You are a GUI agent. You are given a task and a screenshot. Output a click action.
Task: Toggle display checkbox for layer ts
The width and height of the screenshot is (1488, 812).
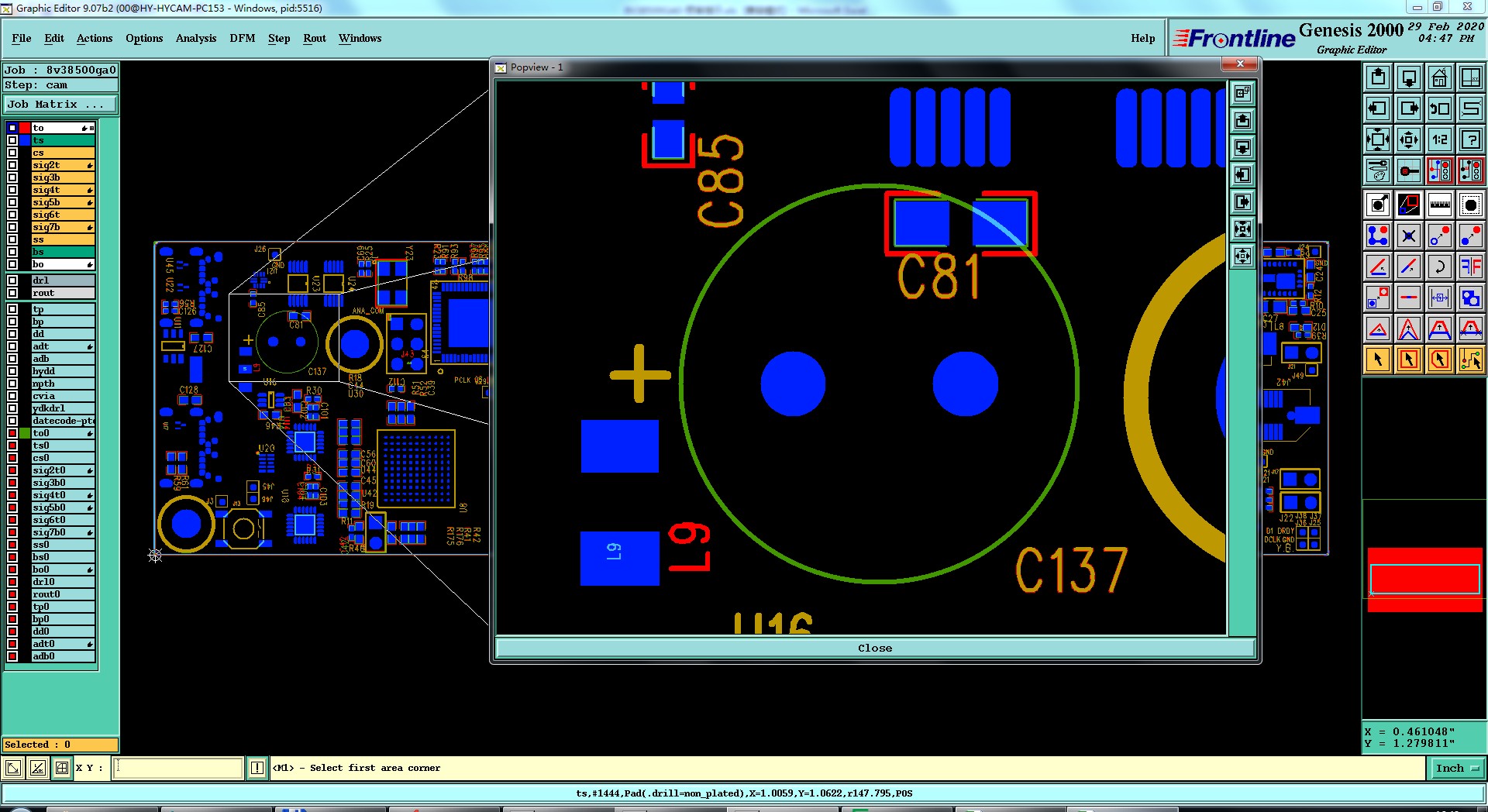click(x=12, y=140)
